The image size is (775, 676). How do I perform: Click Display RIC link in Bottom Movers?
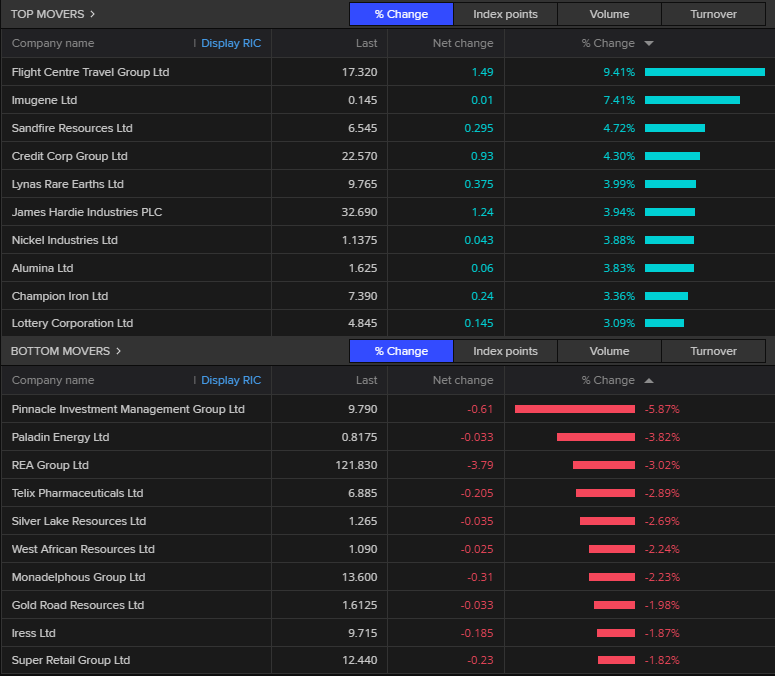click(231, 380)
